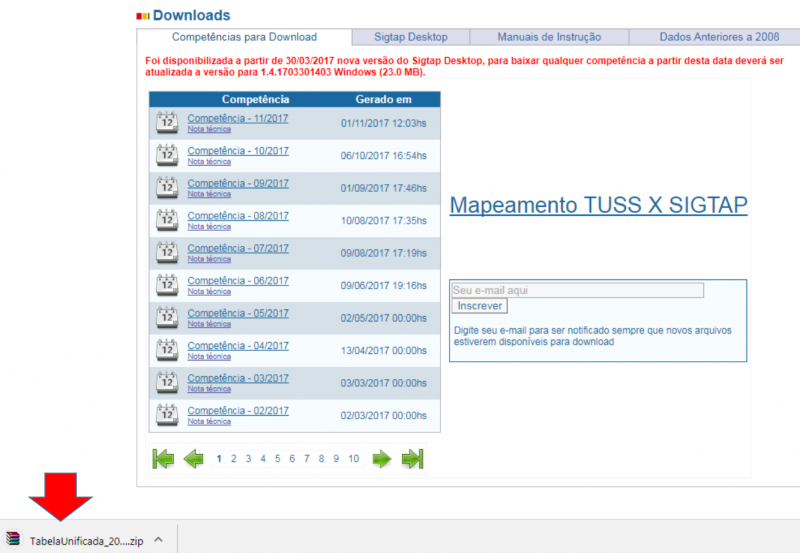Go to page 3 of list
This screenshot has width=800, height=553.
tap(248, 459)
